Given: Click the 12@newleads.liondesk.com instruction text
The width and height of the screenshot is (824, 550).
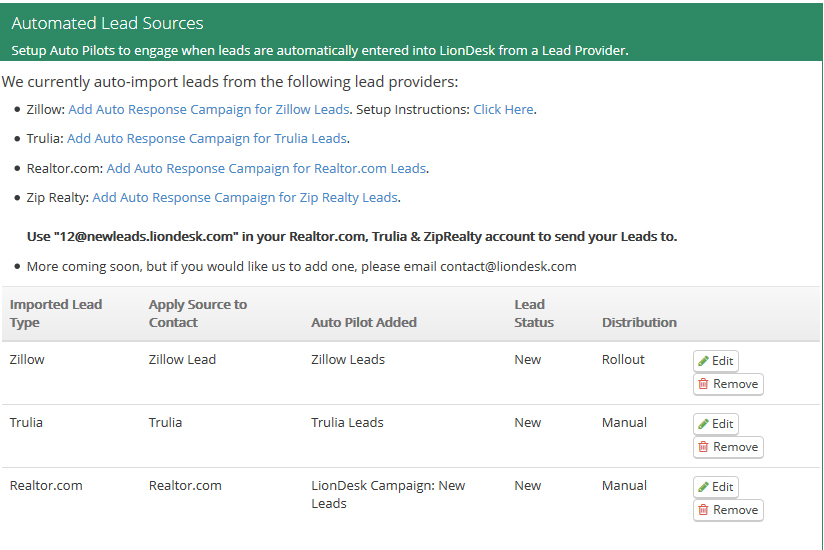Looking at the screenshot, I should point(352,236).
